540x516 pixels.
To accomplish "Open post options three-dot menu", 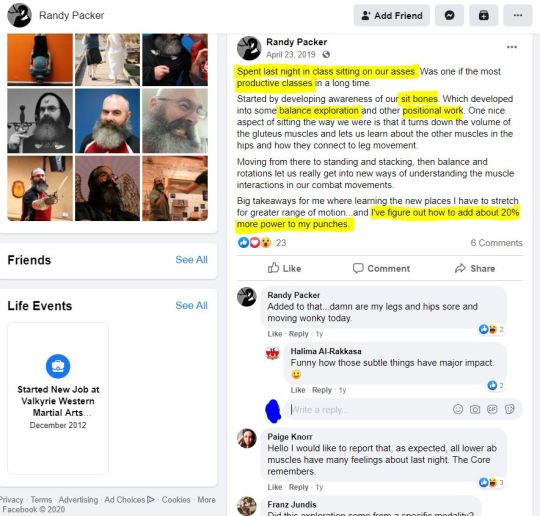I will click(511, 47).
